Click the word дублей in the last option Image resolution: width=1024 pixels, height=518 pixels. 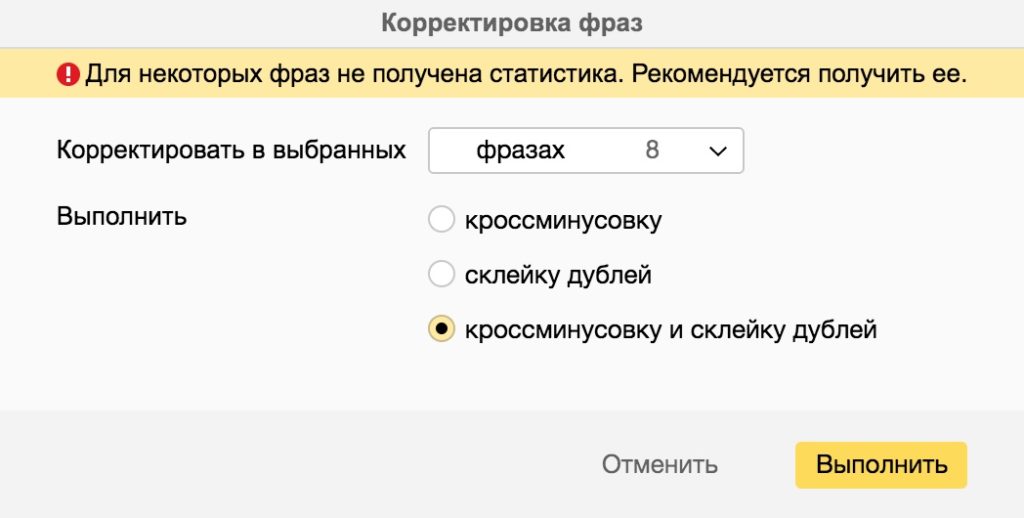(x=832, y=329)
